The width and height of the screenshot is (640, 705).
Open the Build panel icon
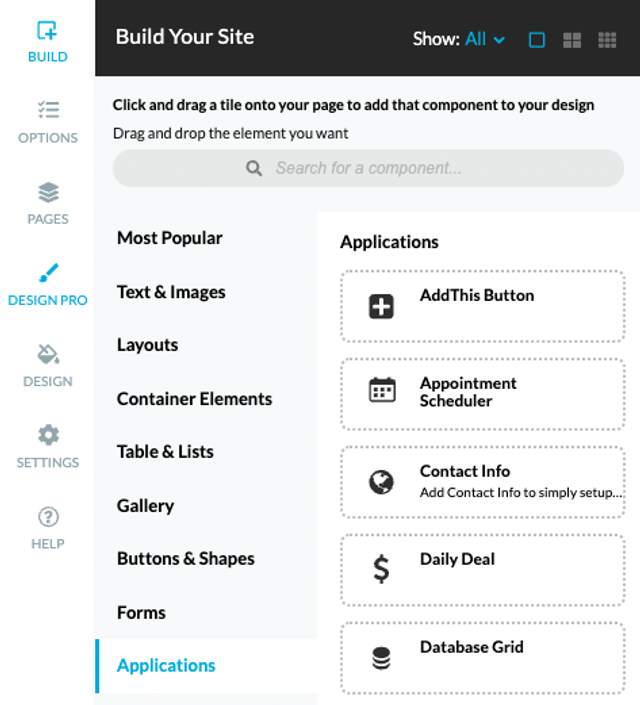coord(47,31)
